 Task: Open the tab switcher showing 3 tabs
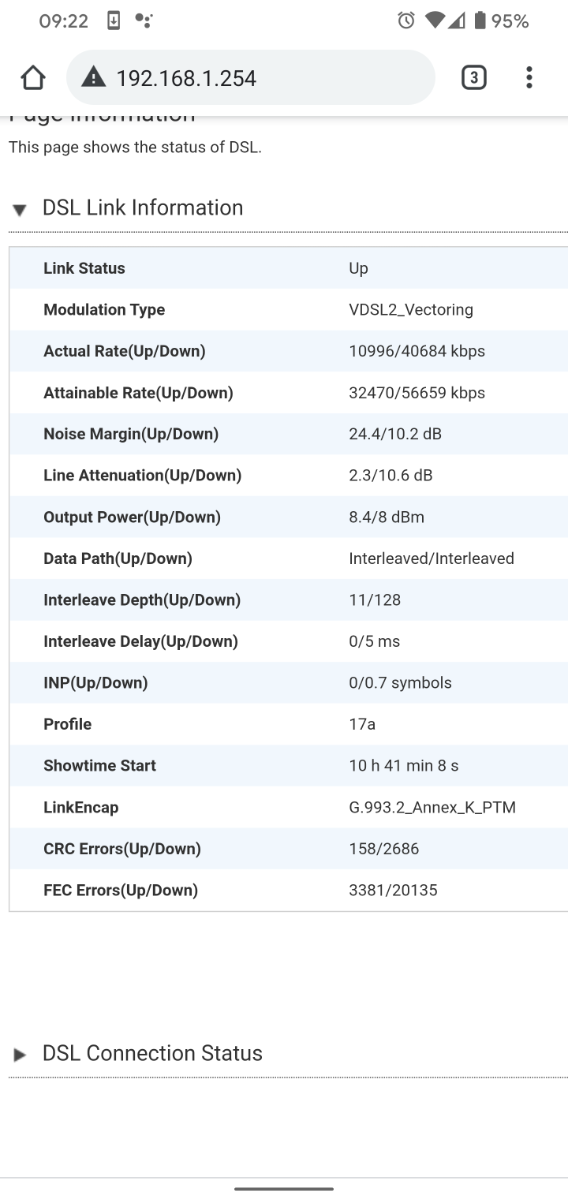click(474, 77)
